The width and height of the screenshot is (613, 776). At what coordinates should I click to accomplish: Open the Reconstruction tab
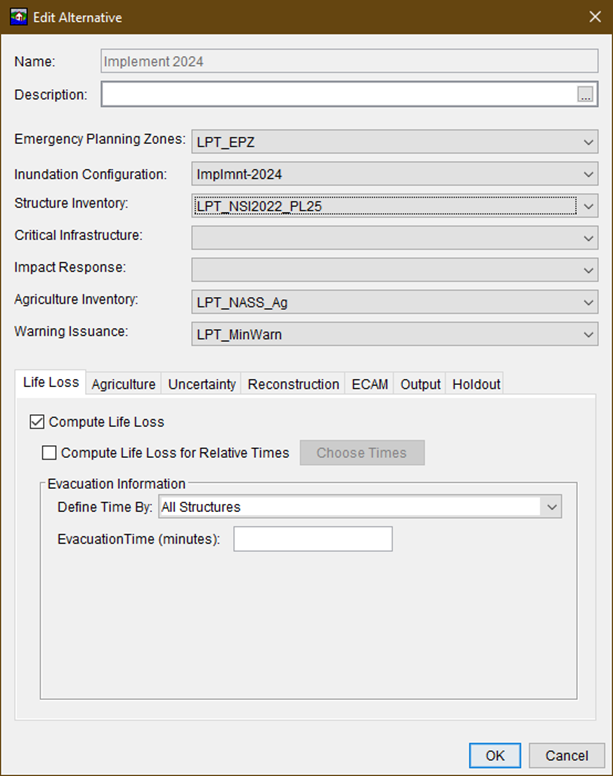(293, 384)
